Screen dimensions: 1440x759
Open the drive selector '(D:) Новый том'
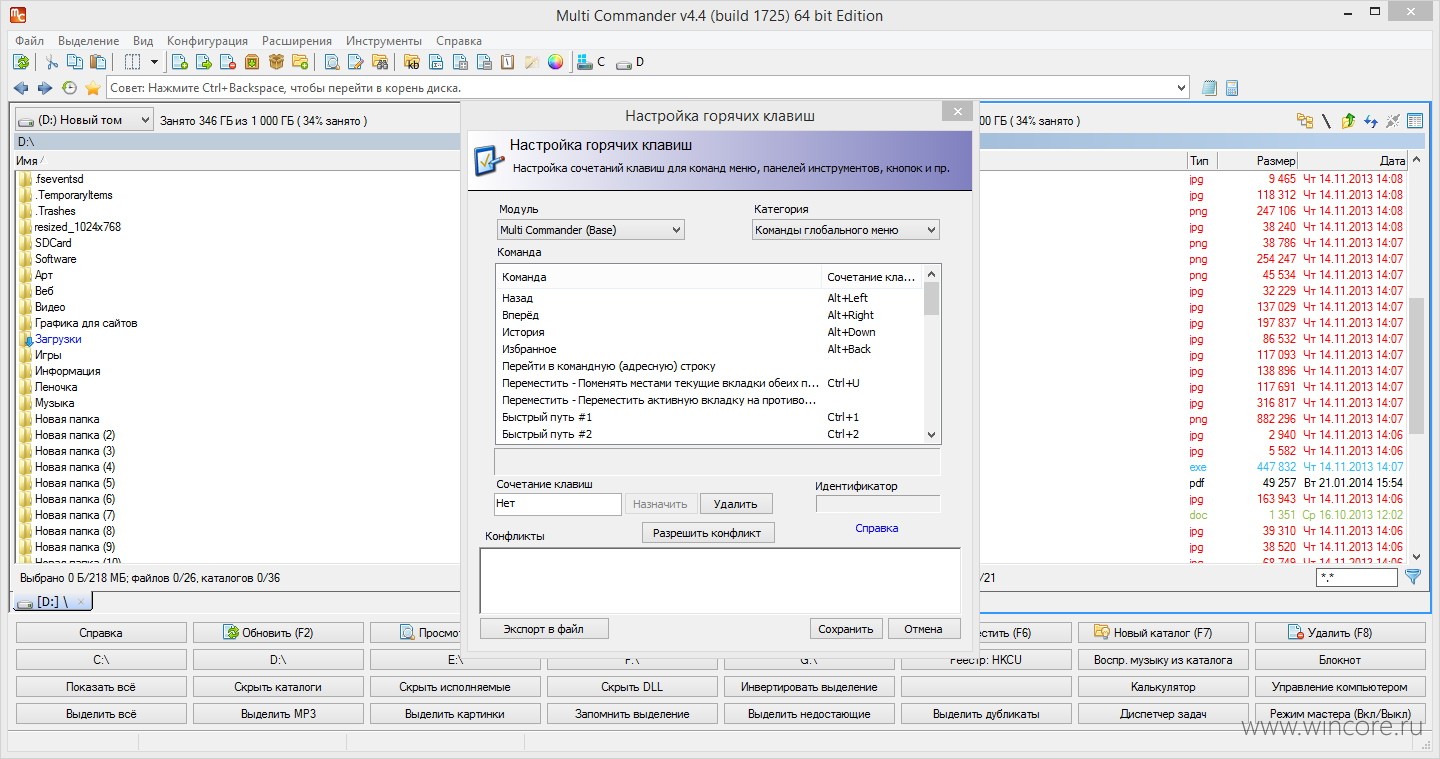[x=85, y=120]
